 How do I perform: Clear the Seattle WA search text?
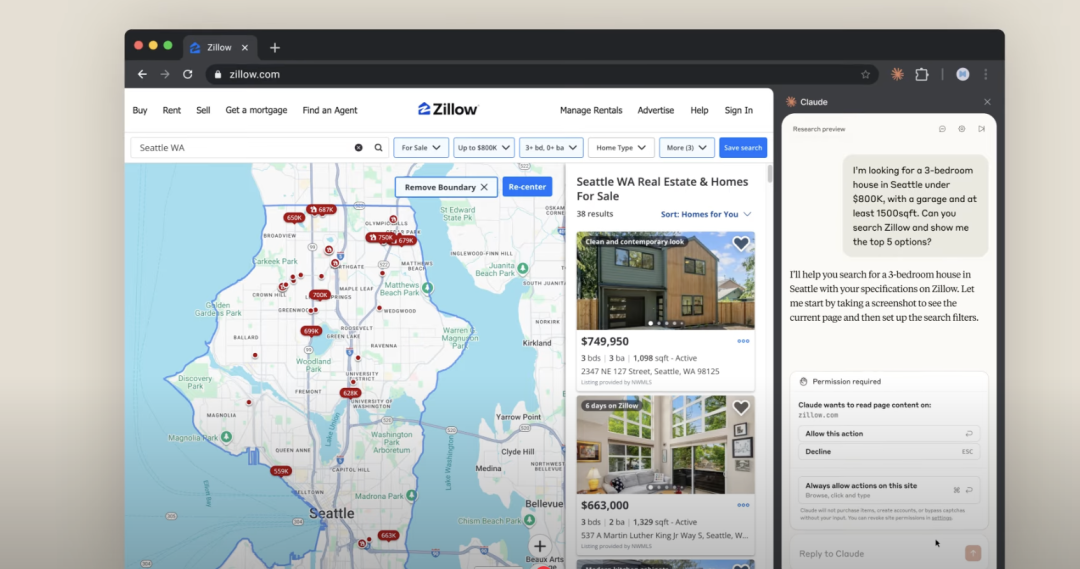[x=358, y=147]
